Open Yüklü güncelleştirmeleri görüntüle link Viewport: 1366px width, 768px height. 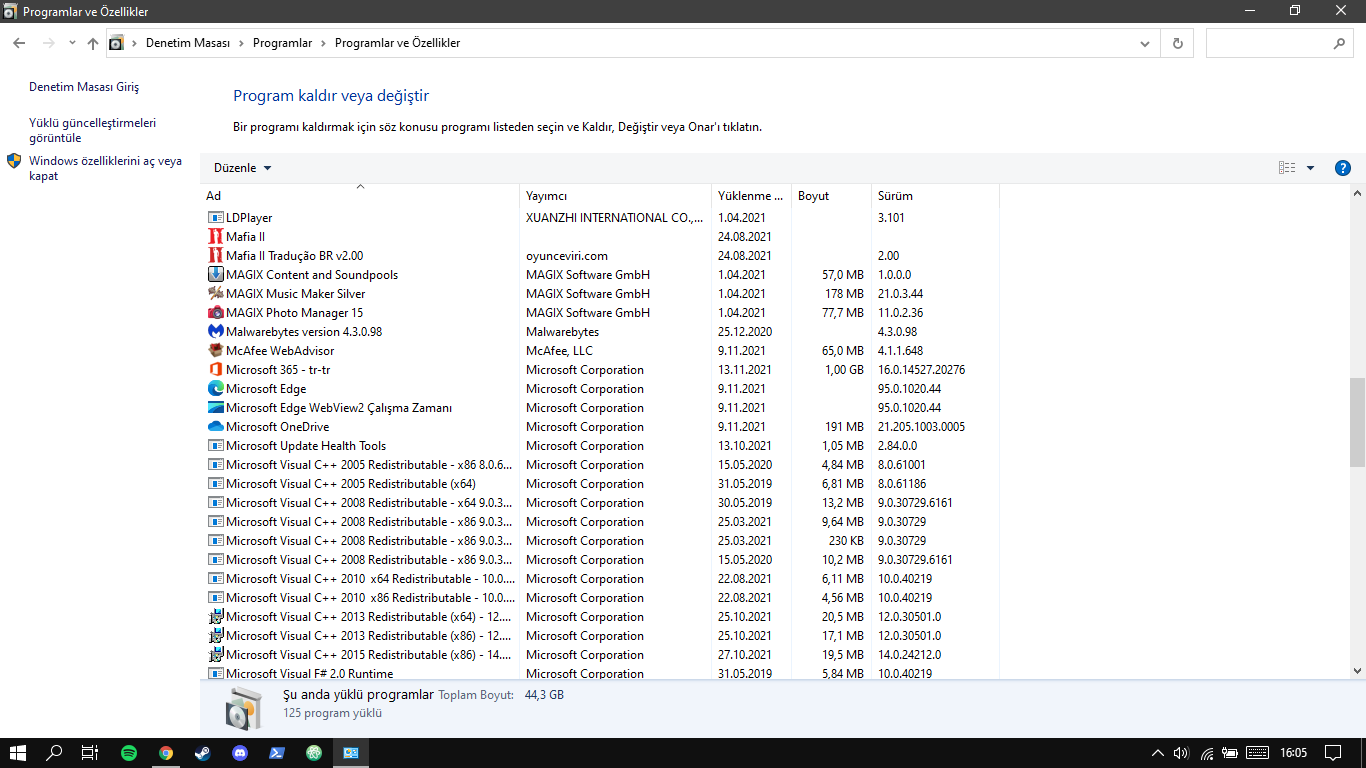93,130
